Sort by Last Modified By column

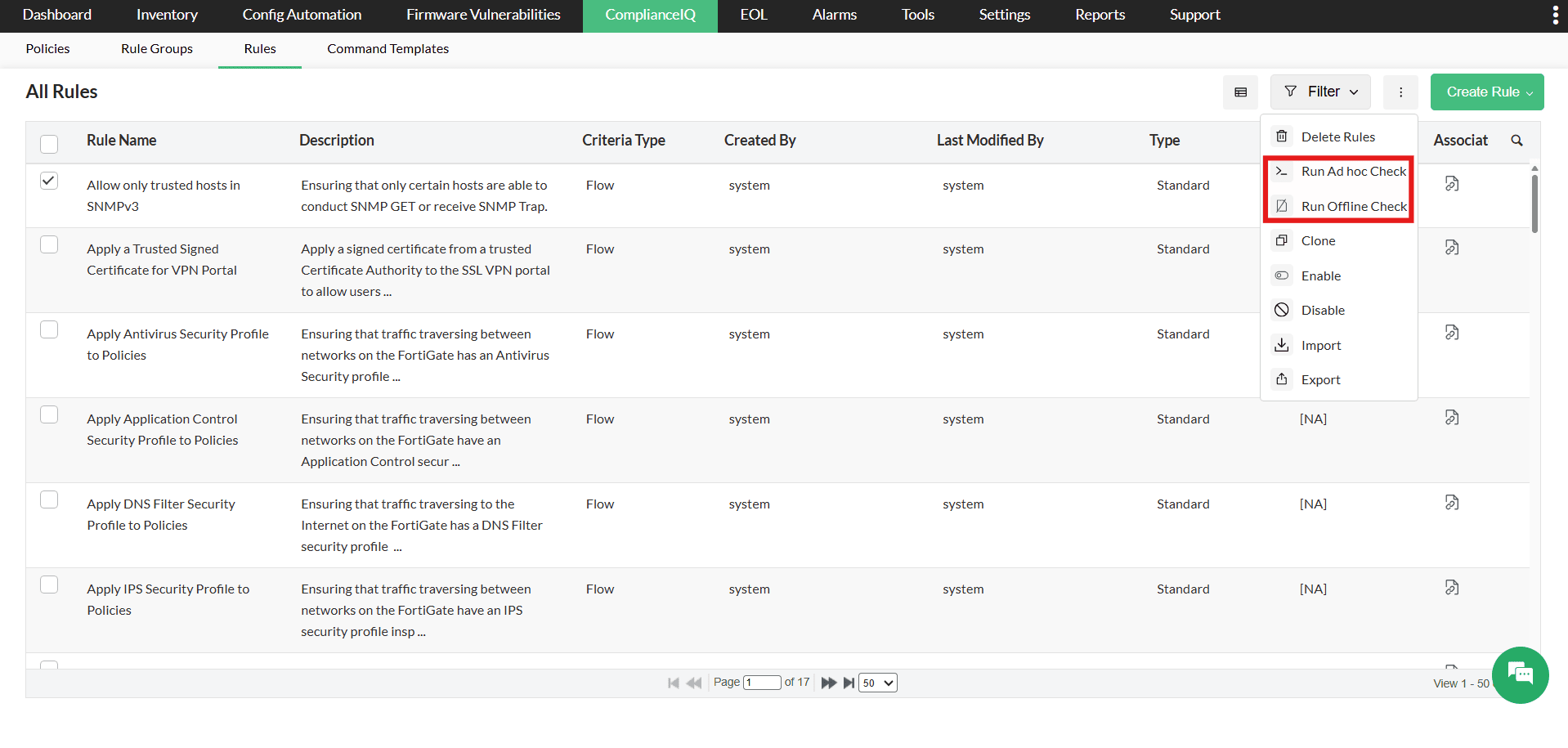pos(990,141)
